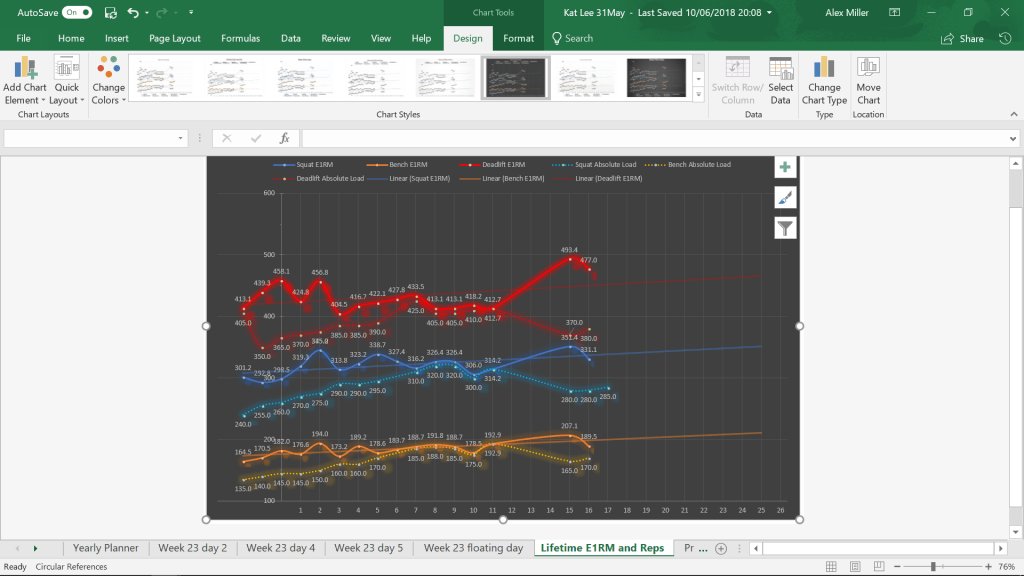Click the Chart Filters funnel button
The height and width of the screenshot is (576, 1024).
point(785,228)
